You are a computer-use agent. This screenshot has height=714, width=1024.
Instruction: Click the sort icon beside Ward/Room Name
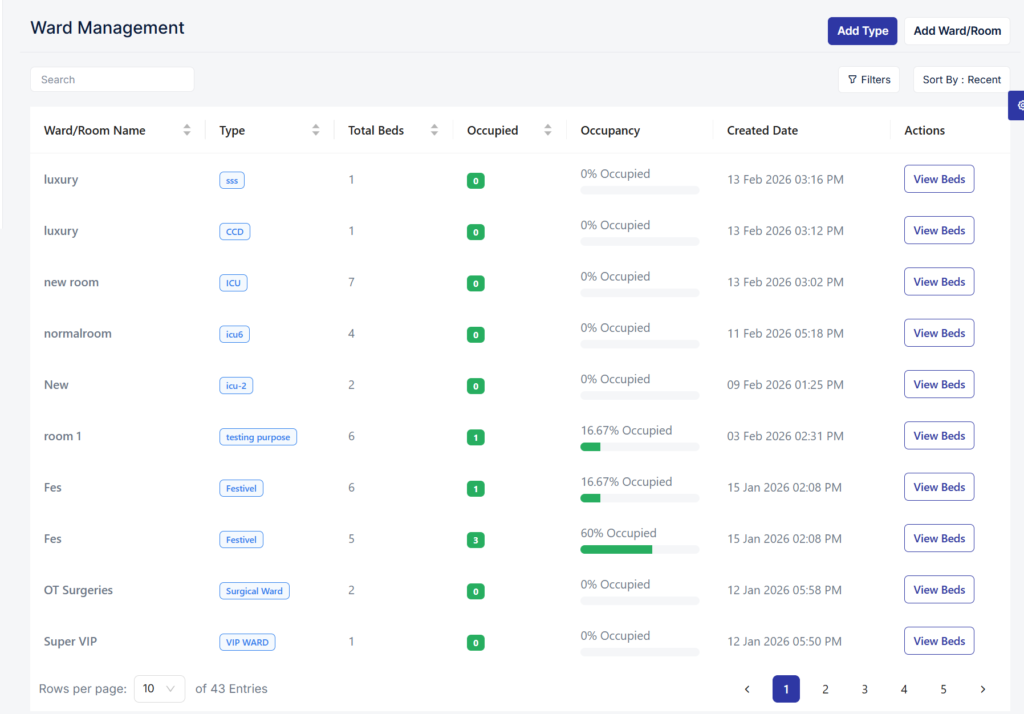187,130
